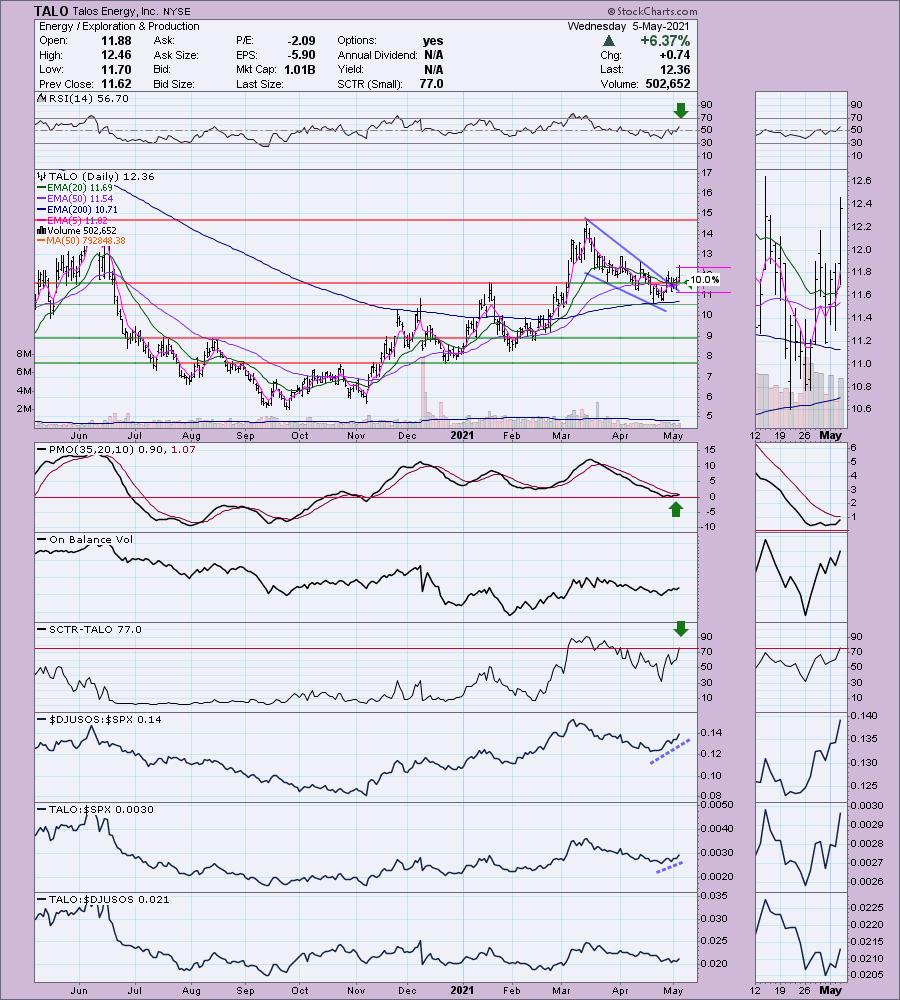This screenshot has width=900, height=1000.
Task: Click the Prev Close value 11.62
Action: [116, 84]
